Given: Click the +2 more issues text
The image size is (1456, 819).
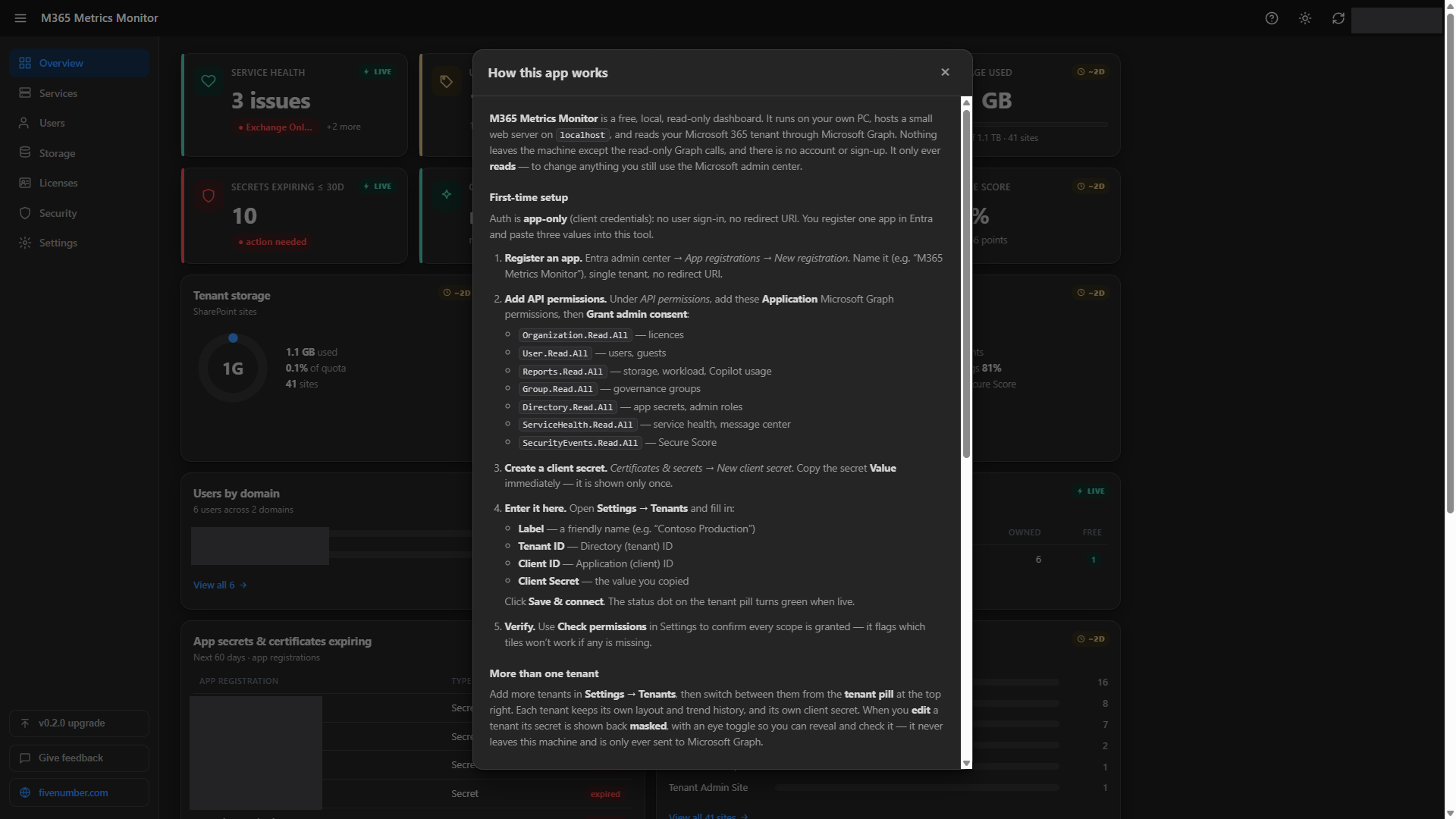Looking at the screenshot, I should 344,127.
